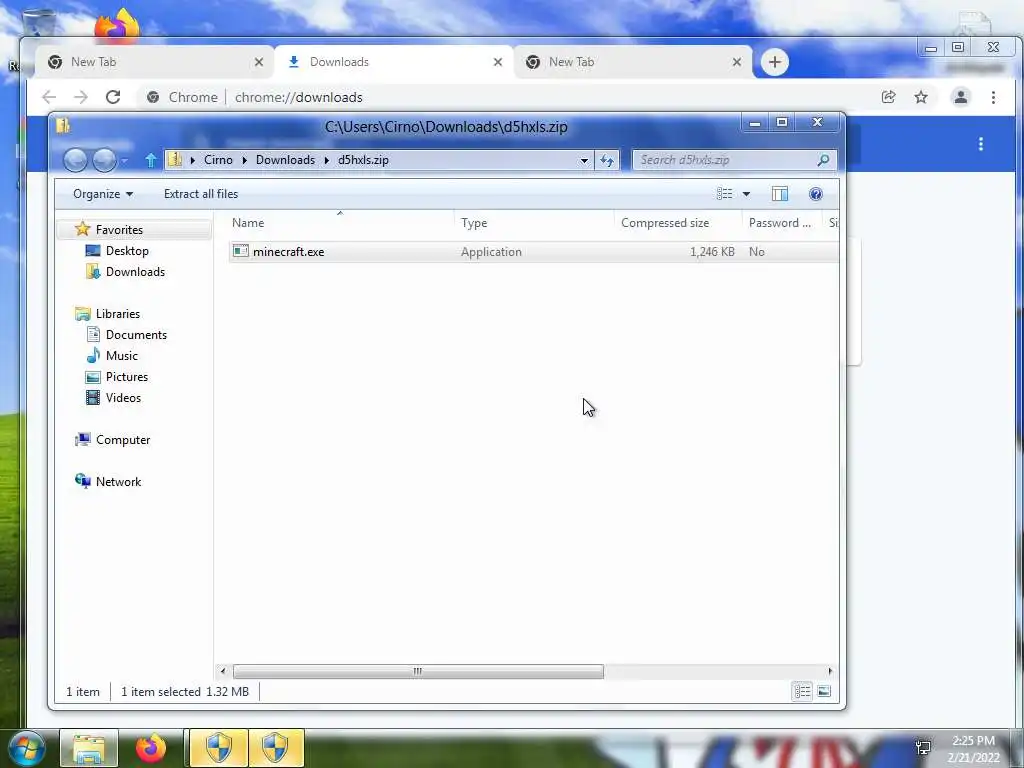1024x768 pixels.
Task: Open Documents library
Action: point(136,334)
